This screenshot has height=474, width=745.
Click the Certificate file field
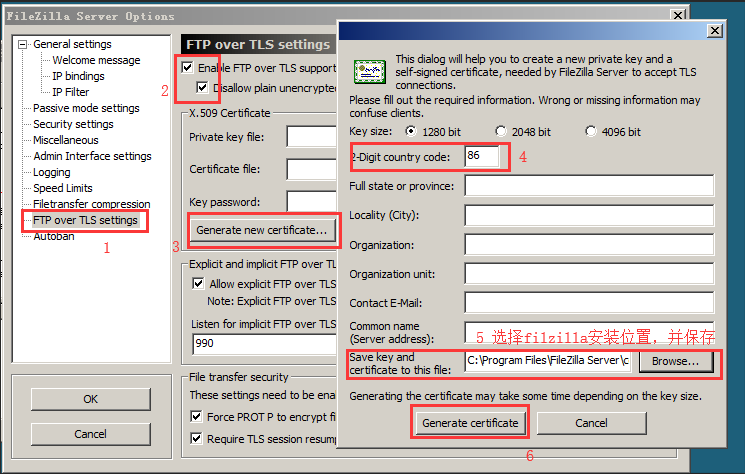(x=312, y=169)
